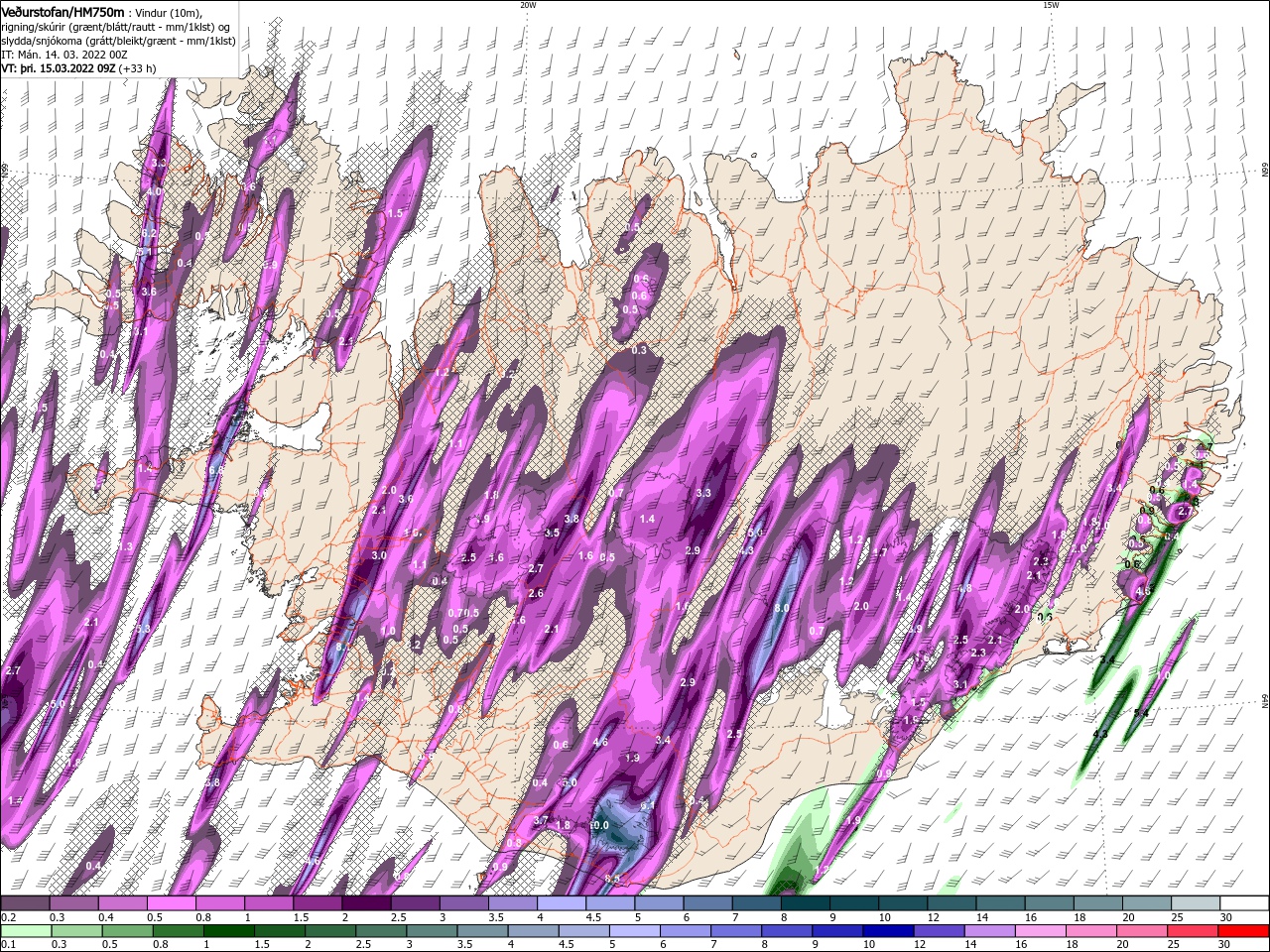Pick the top-row 14 teal-gray swatch
Image resolution: width=1270 pixels, height=952 pixels.
coord(1000,903)
